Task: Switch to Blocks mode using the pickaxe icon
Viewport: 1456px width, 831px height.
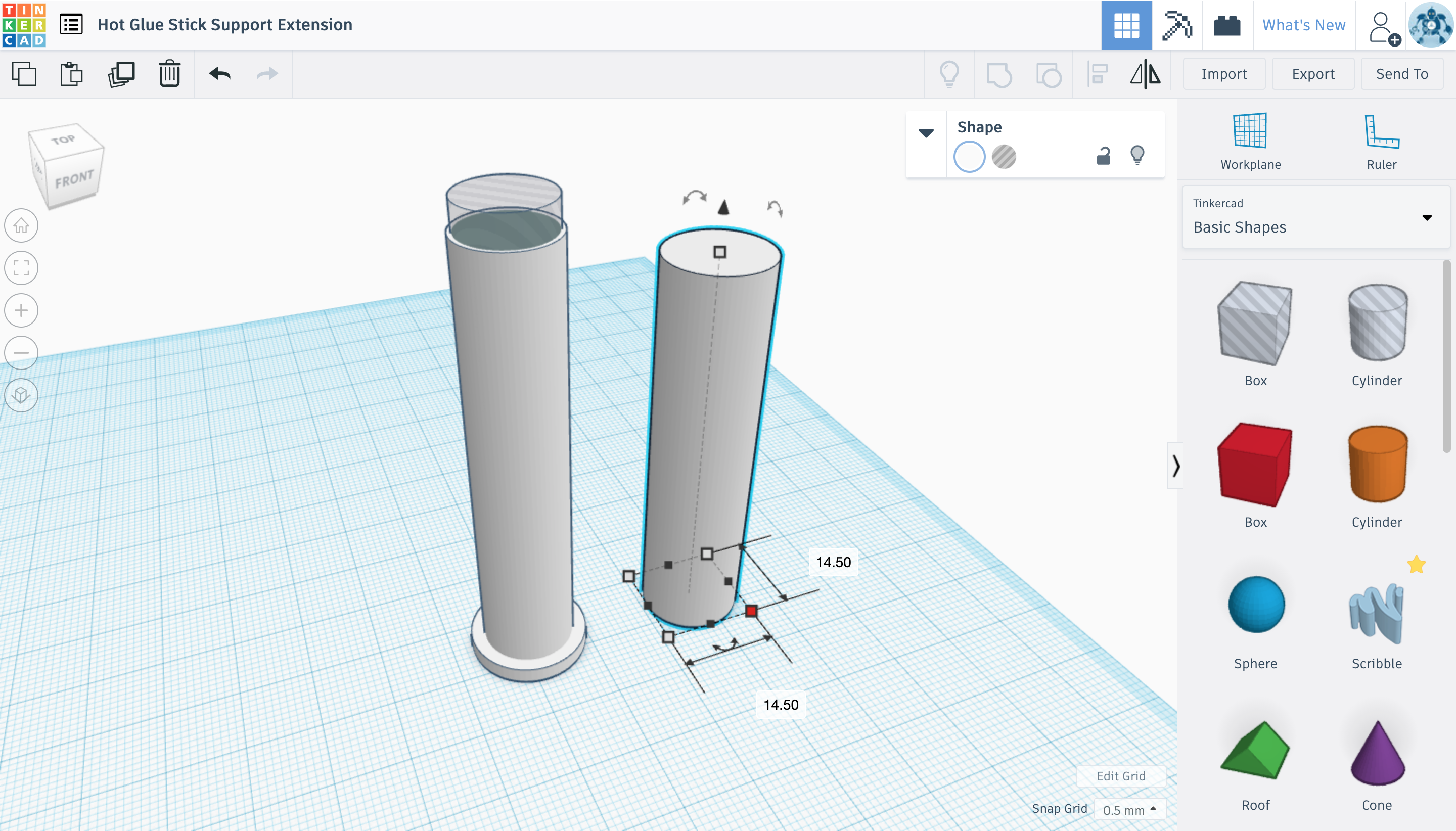Action: (1176, 25)
